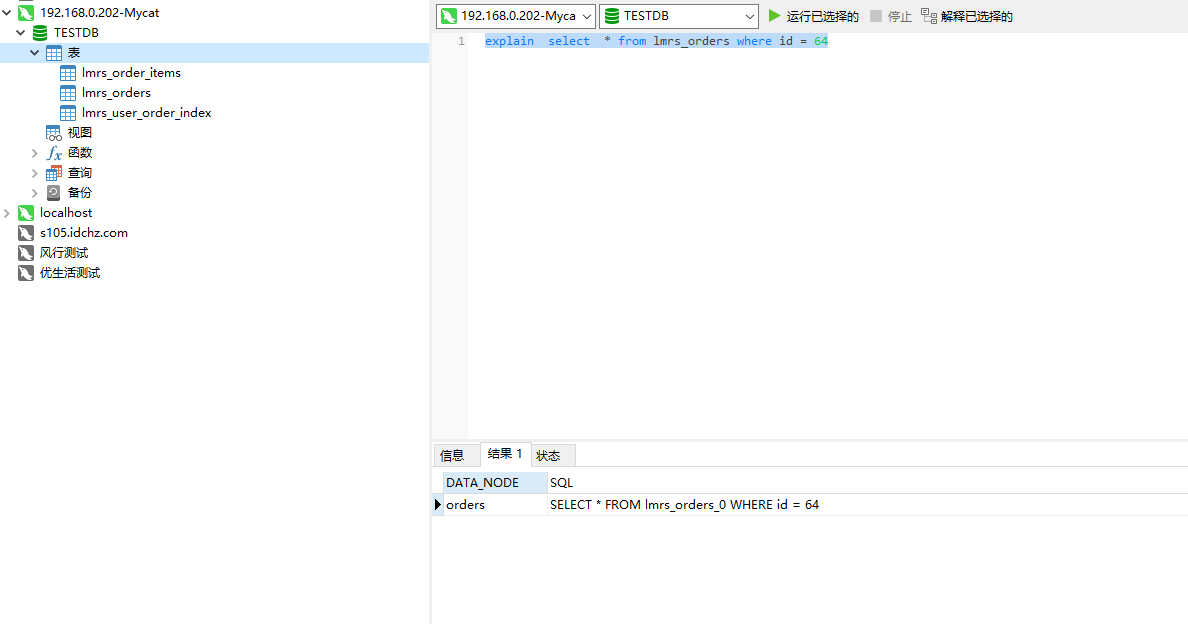Open the connection dropdown 192.168.0.202-Myca

[515, 16]
